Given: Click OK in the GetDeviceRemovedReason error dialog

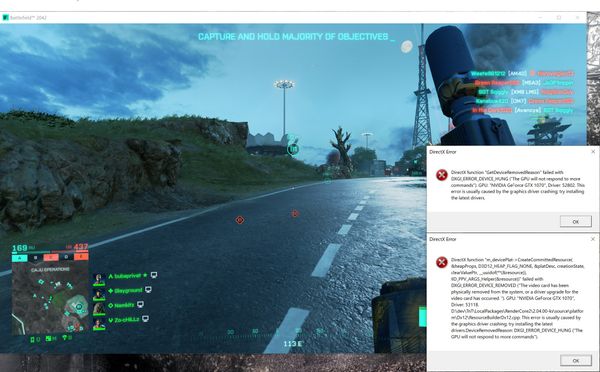Looking at the screenshot, I should pyautogui.click(x=576, y=221).
